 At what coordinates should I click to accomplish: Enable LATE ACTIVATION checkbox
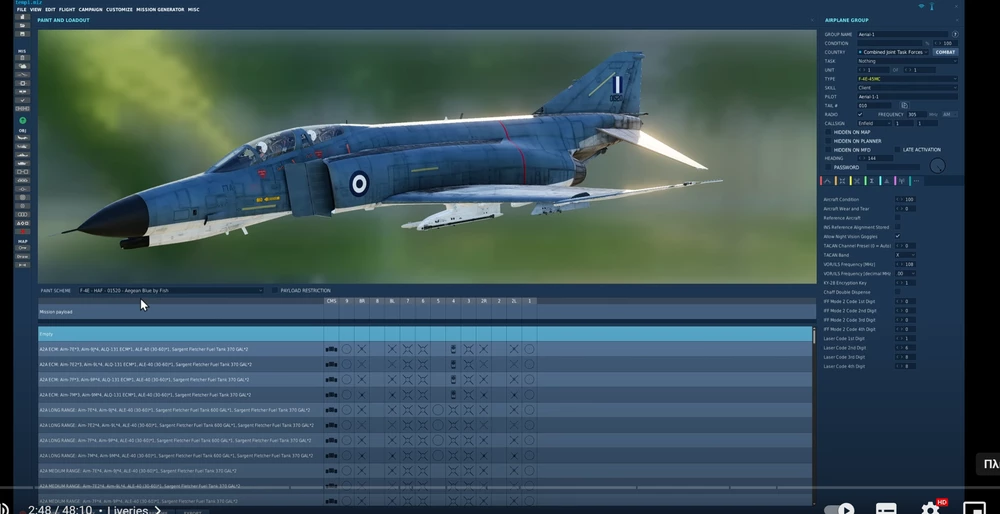pos(897,150)
